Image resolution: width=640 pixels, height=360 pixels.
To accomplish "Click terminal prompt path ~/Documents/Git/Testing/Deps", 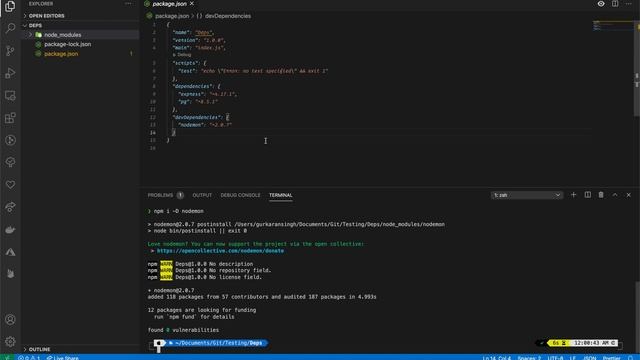I will pos(218,343).
